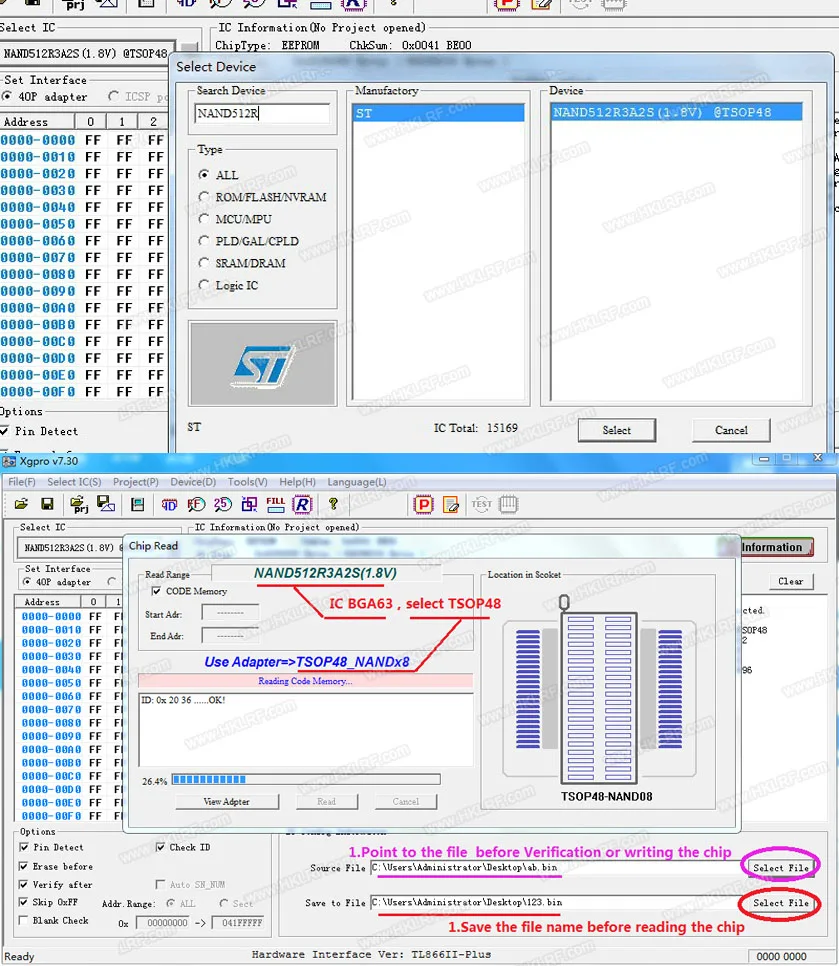
Task: Select the ROM/FLASH/NVRAM radio button
Action: tap(204, 197)
